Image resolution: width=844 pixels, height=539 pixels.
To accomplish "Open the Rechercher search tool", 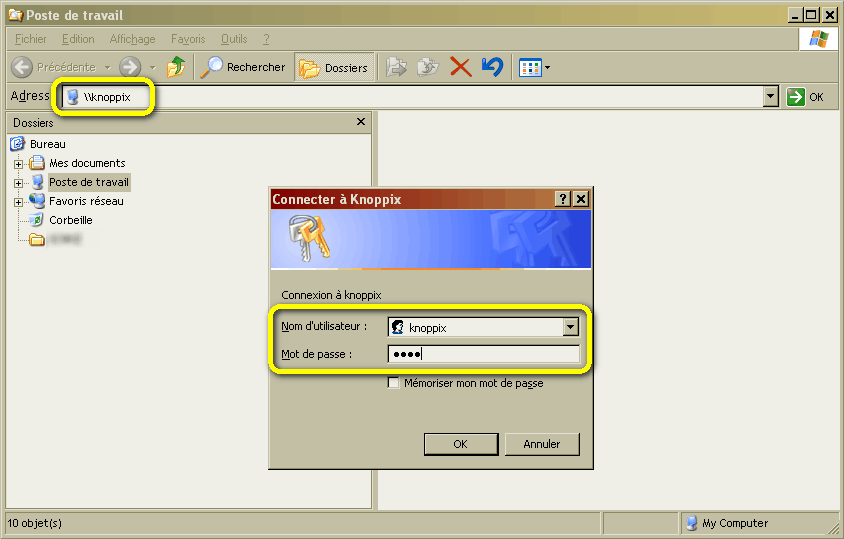I will pyautogui.click(x=243, y=67).
